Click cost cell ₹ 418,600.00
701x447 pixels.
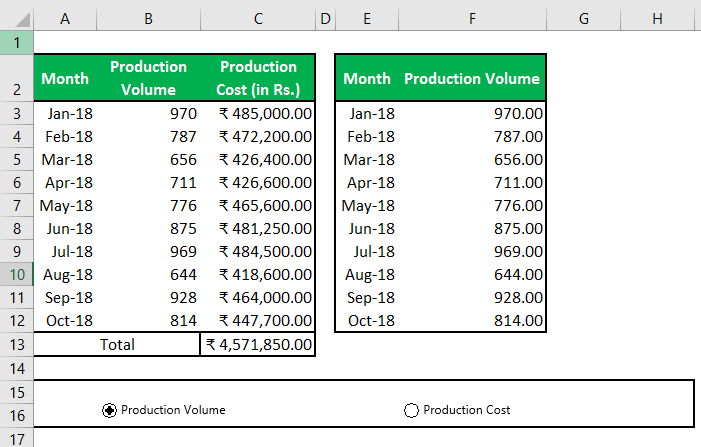tap(258, 274)
